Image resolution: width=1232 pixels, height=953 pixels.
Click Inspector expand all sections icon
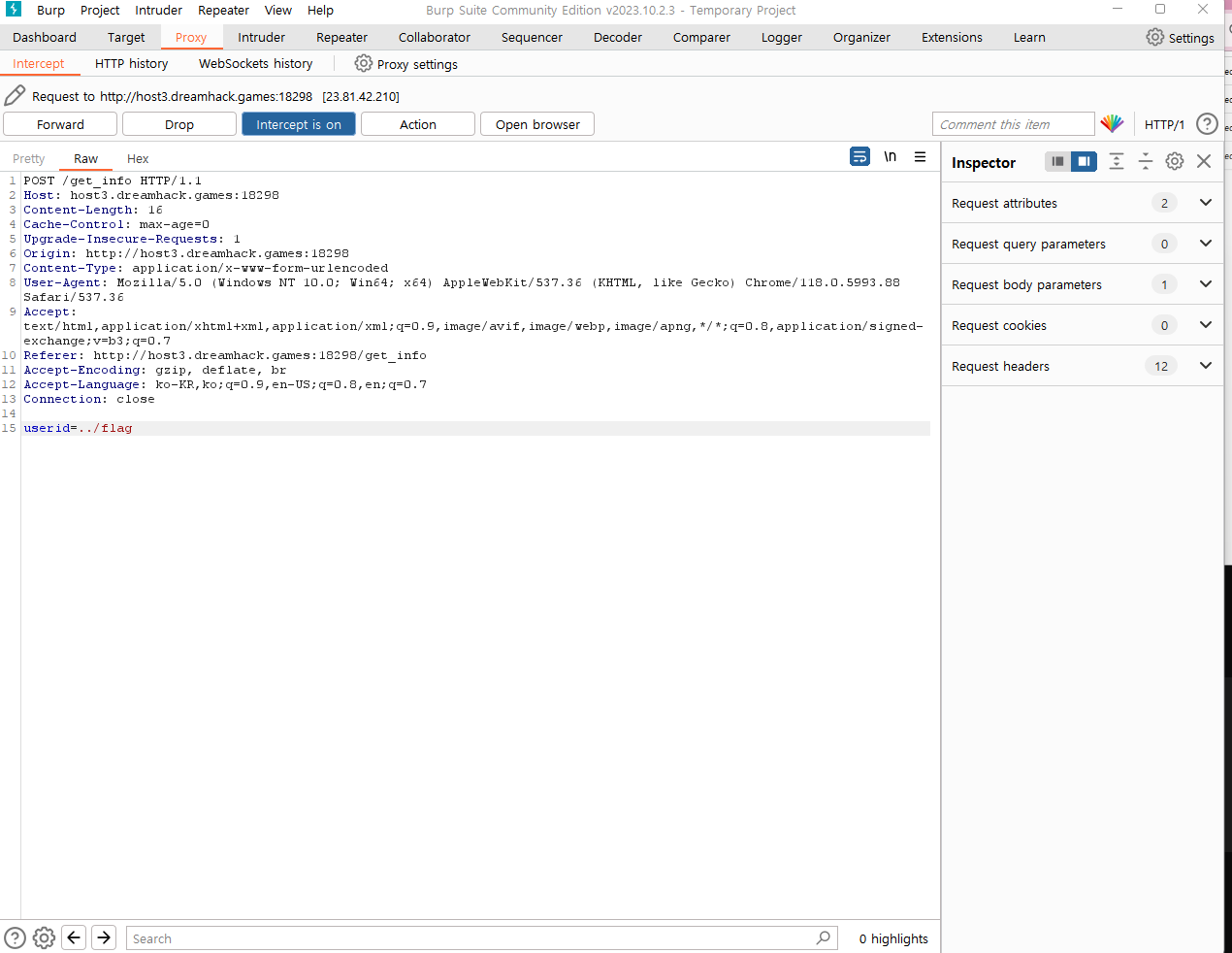point(1117,161)
